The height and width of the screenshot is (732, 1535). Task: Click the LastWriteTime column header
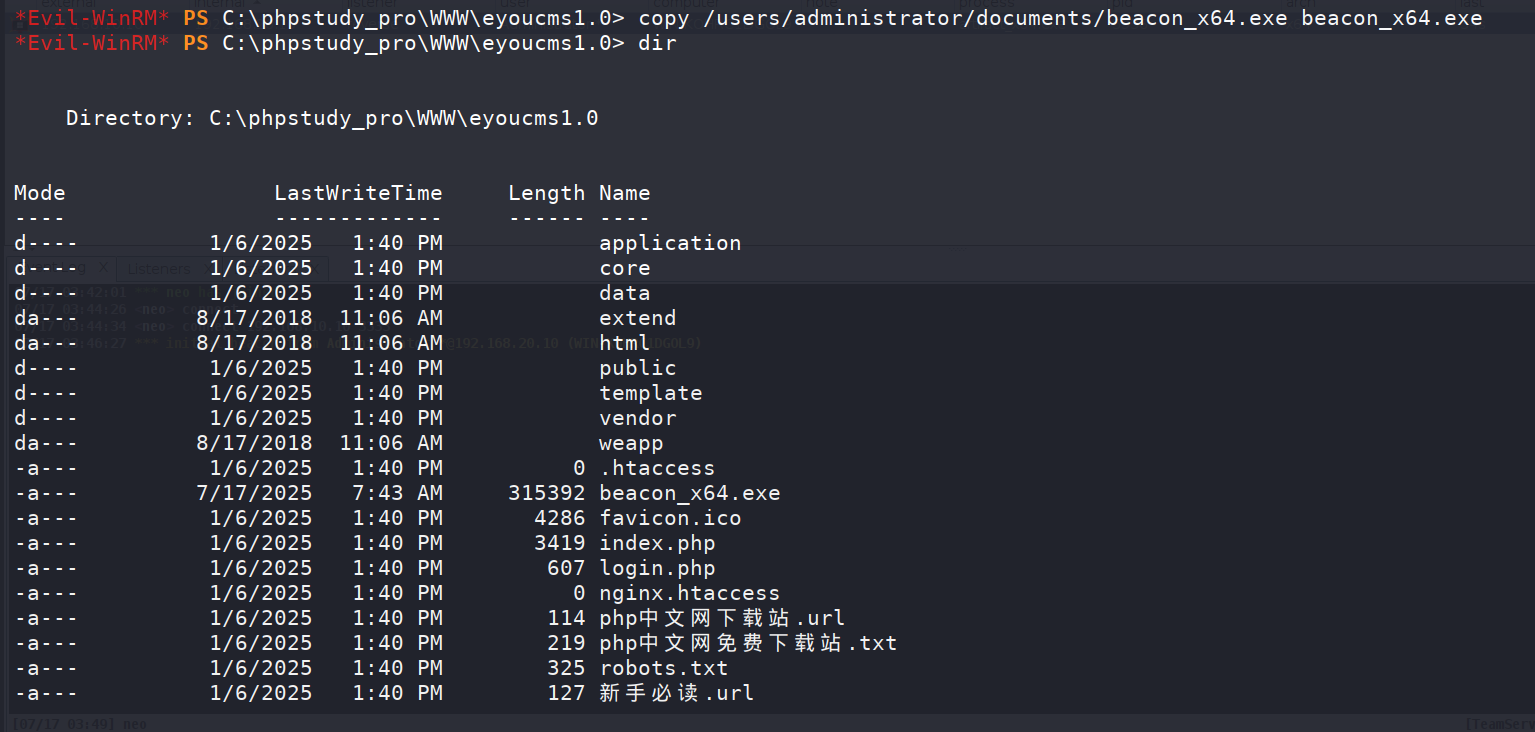358,193
